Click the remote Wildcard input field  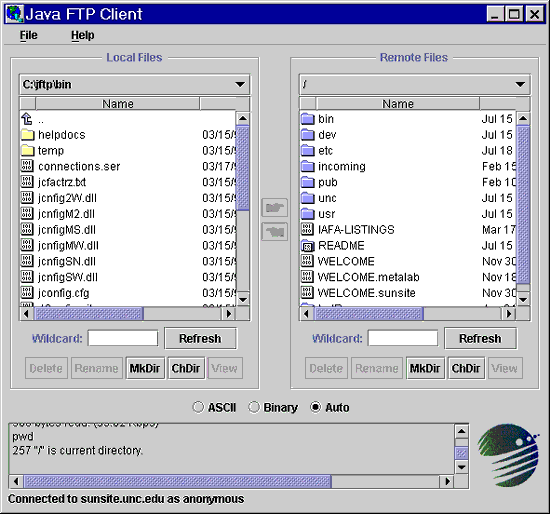pyautogui.click(x=403, y=339)
